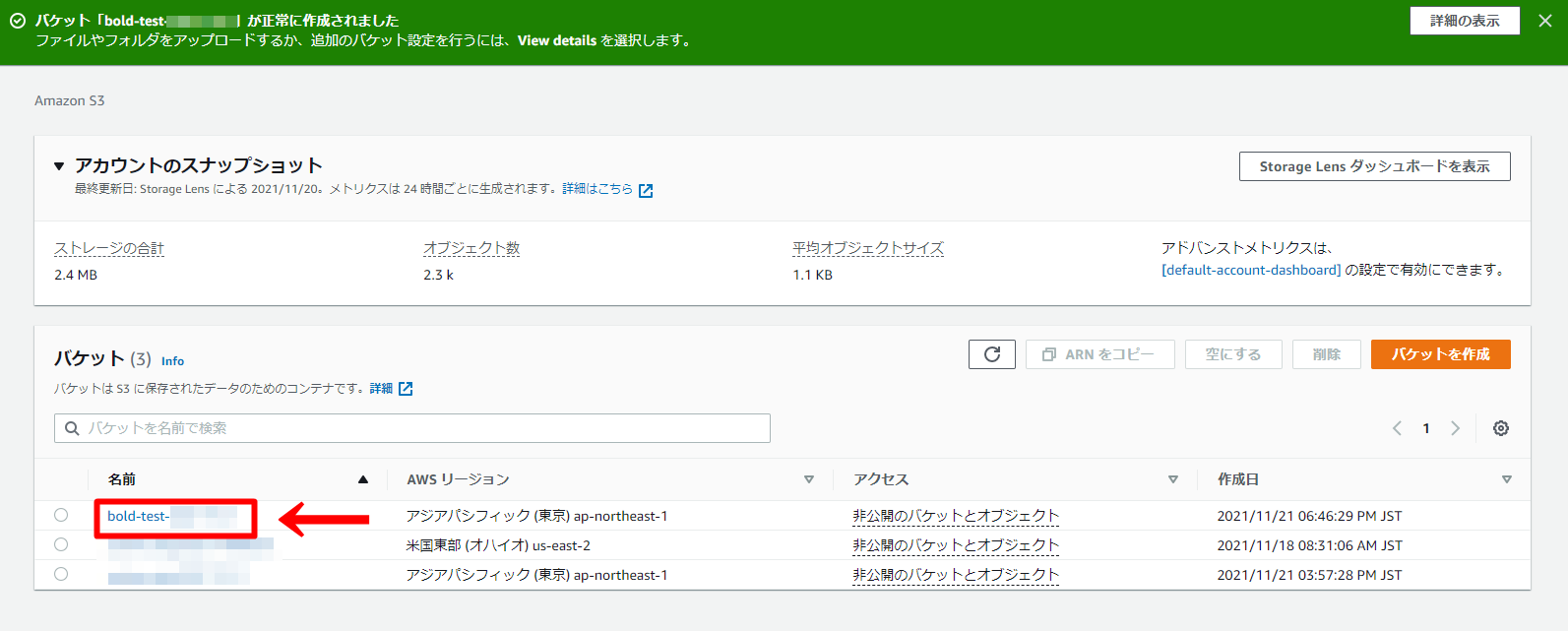
Task: Sort by AWS リージョン column
Action: tap(808, 479)
